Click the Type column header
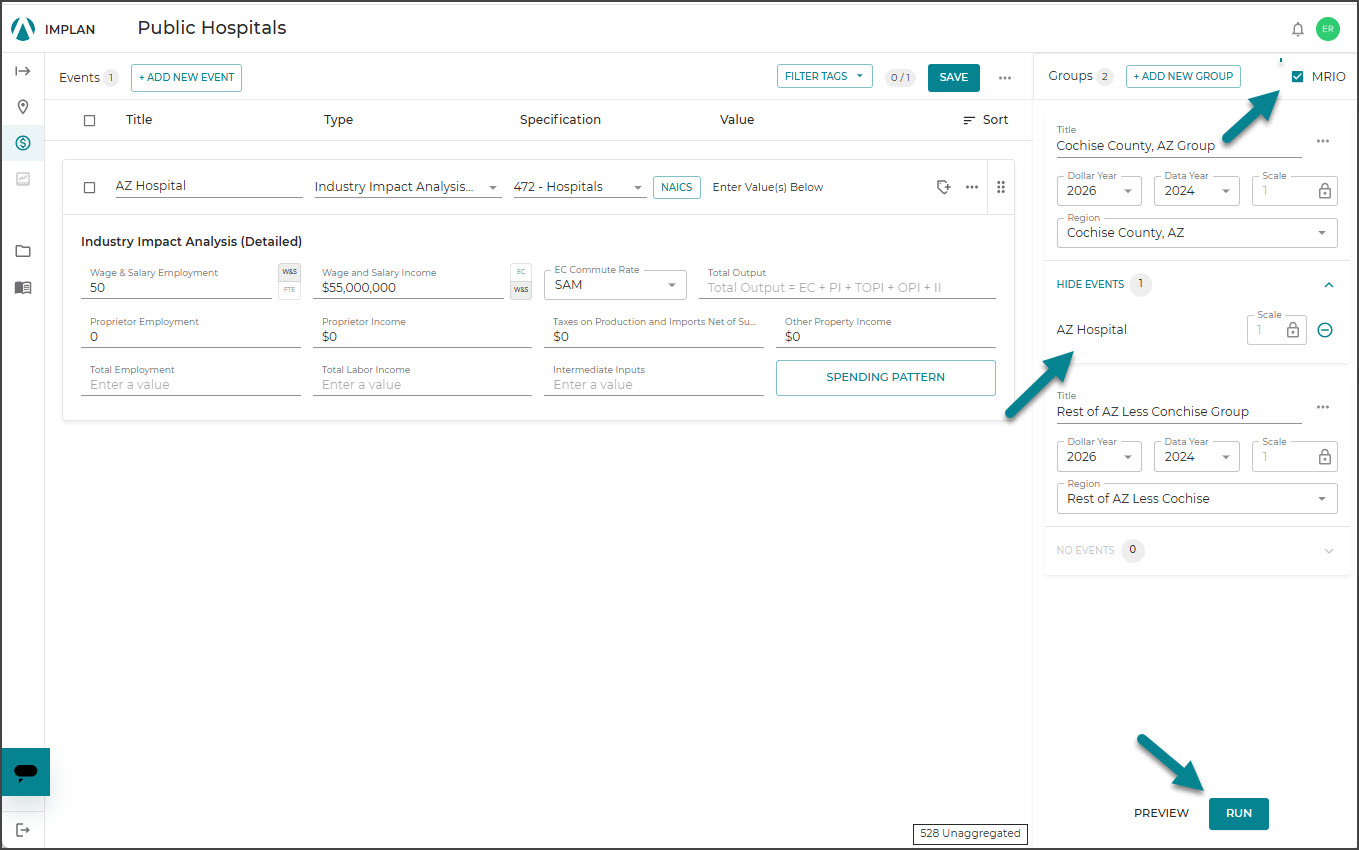This screenshot has width=1359, height=850. coord(339,120)
